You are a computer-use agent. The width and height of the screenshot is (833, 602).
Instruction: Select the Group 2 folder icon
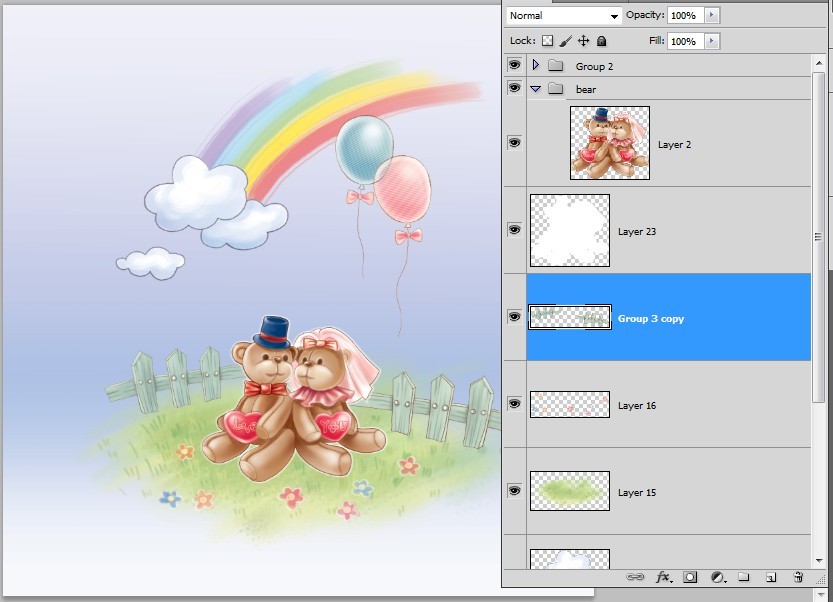556,65
